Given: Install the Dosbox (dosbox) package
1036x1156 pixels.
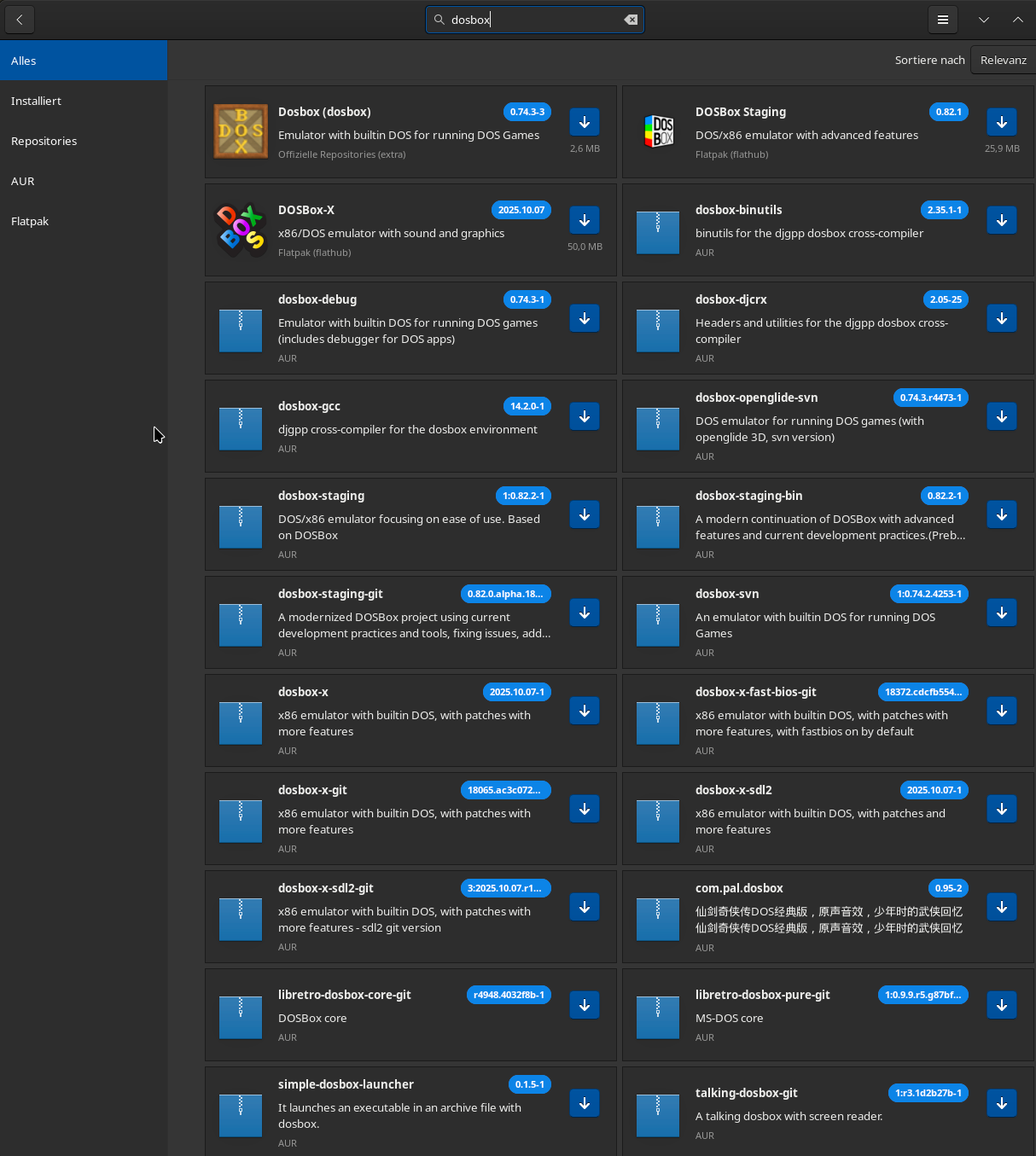Looking at the screenshot, I should click(585, 122).
